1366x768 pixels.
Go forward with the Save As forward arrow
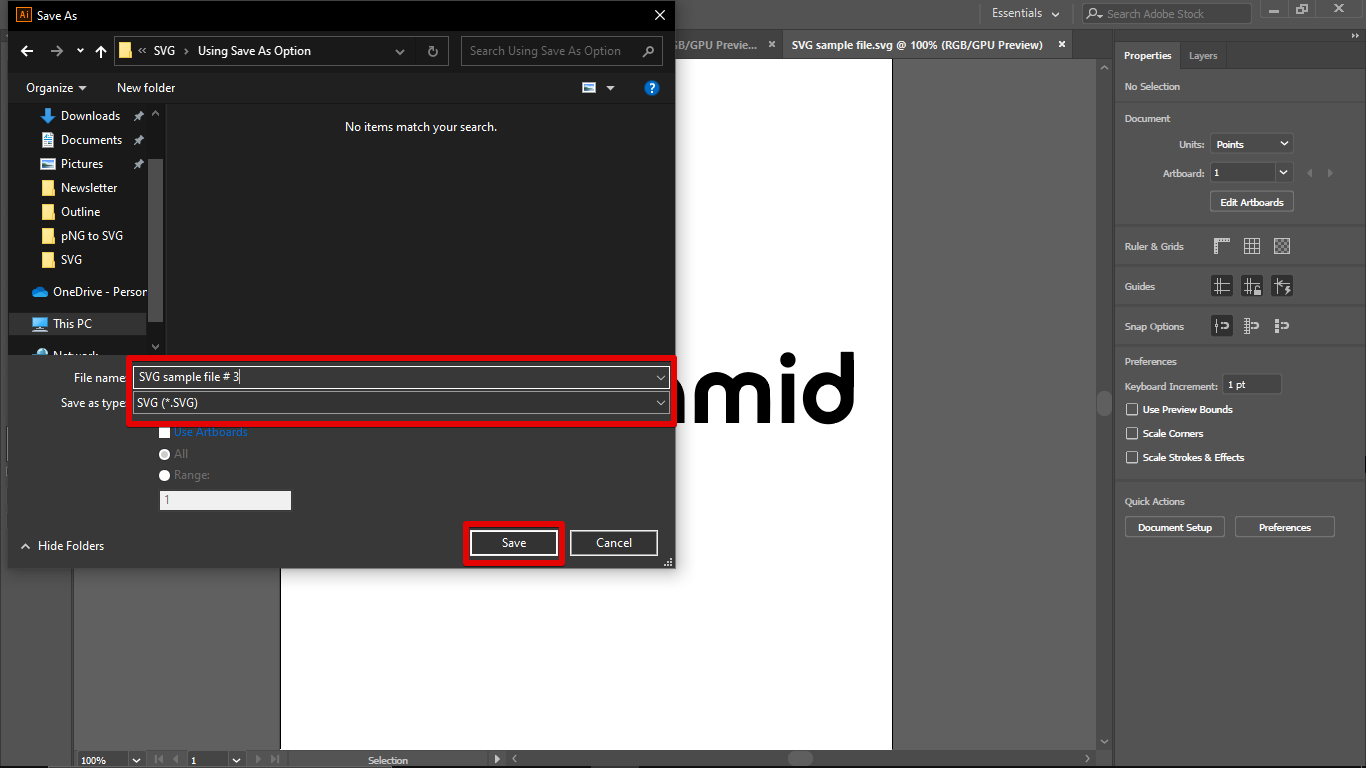point(57,51)
